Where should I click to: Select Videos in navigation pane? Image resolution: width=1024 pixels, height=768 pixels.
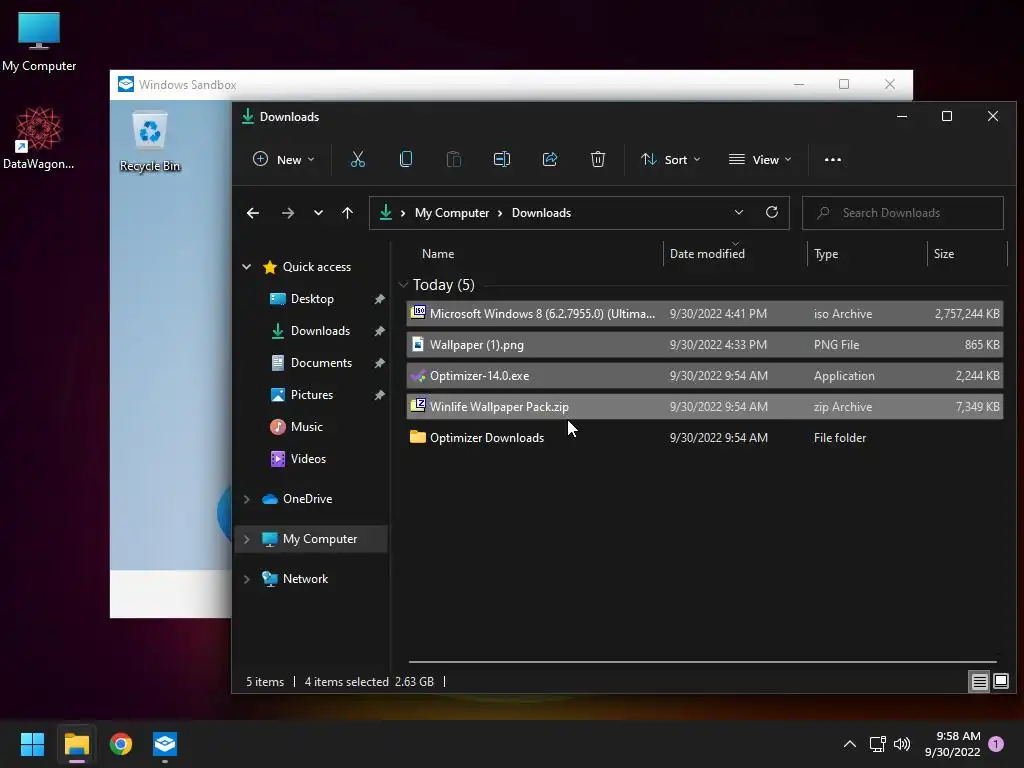click(x=308, y=459)
